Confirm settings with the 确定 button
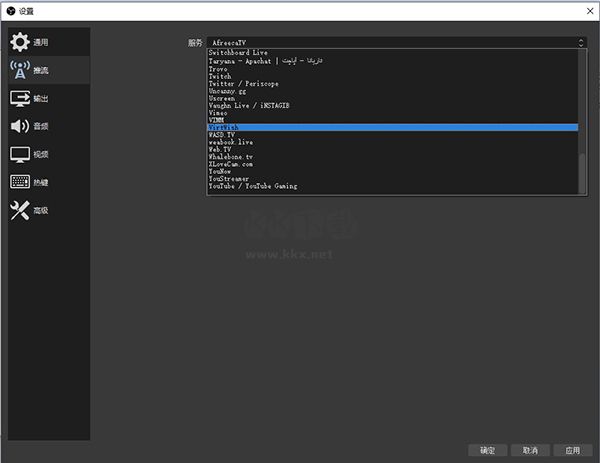This screenshot has width=600, height=463. [488, 450]
